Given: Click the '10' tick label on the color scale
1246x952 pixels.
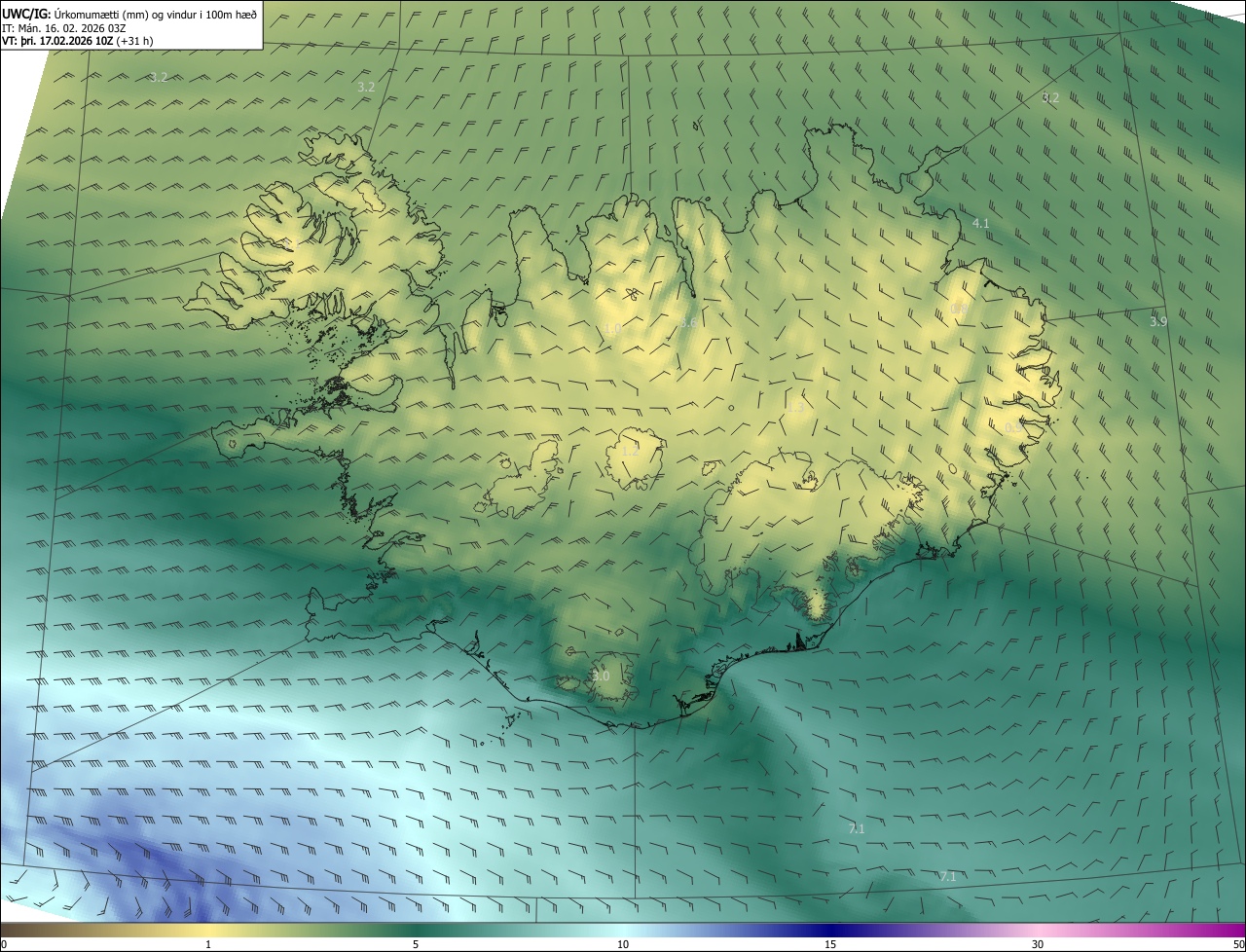Looking at the screenshot, I should (x=623, y=944).
